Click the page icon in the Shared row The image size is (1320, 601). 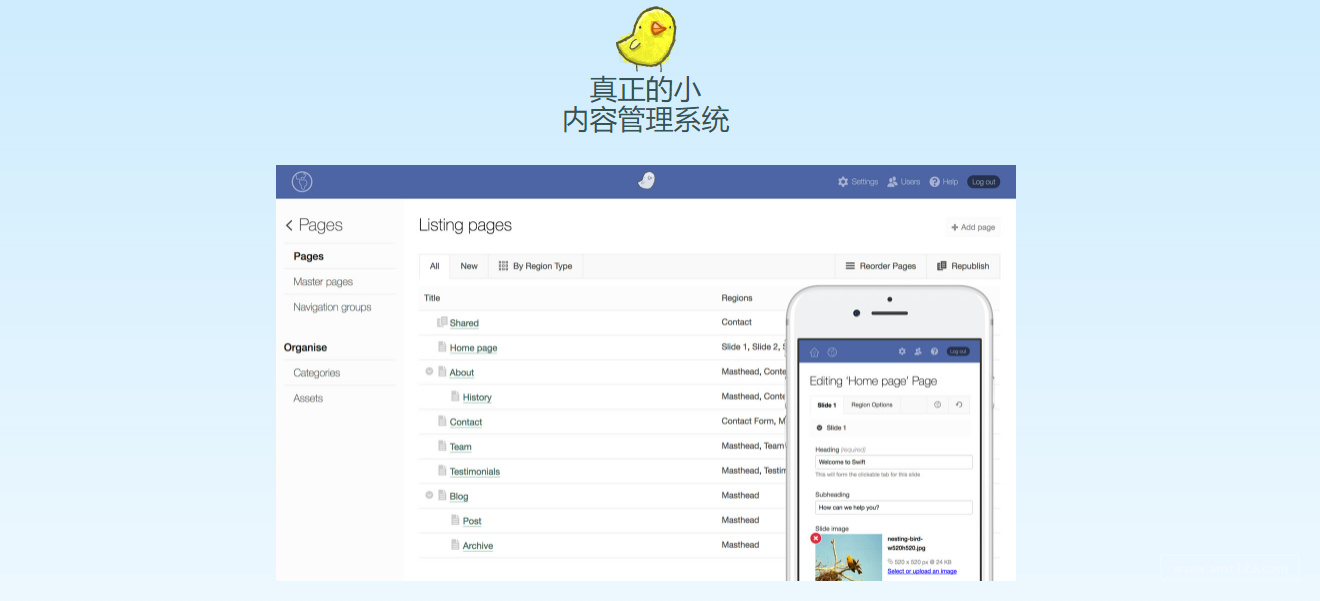pos(442,322)
